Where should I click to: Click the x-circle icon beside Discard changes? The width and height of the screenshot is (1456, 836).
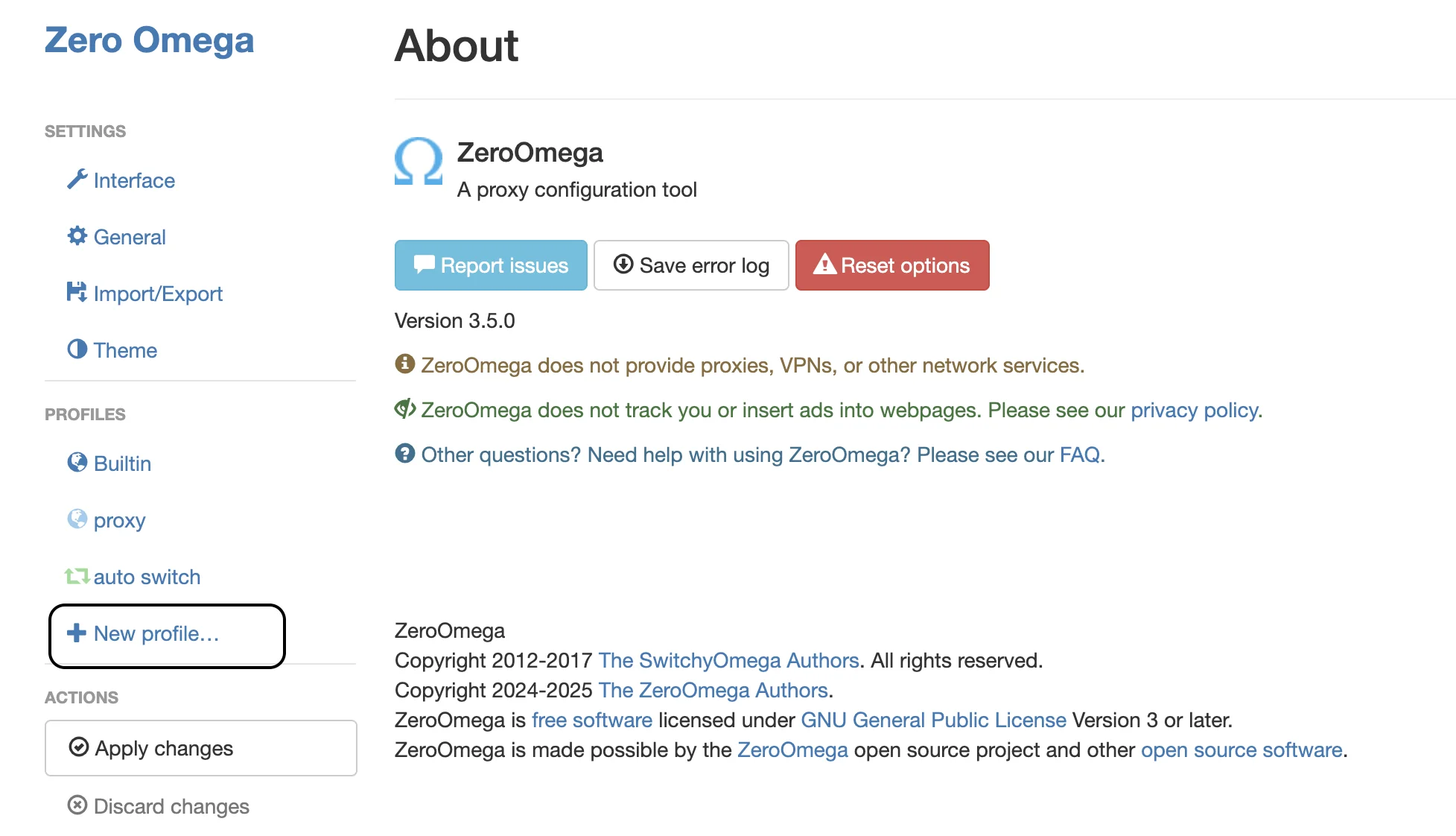coord(77,805)
